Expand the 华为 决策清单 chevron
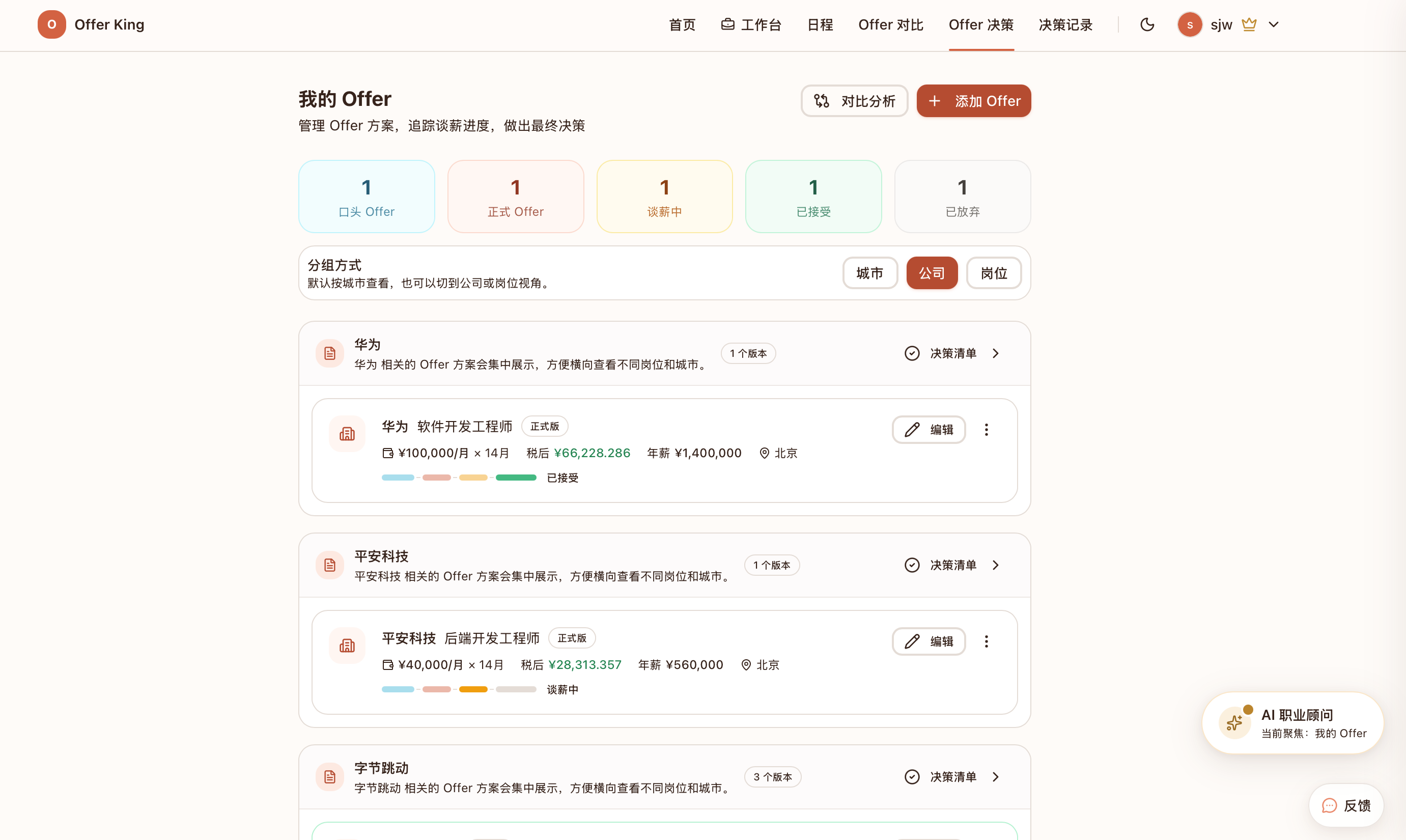Image resolution: width=1406 pixels, height=840 pixels. (x=996, y=353)
